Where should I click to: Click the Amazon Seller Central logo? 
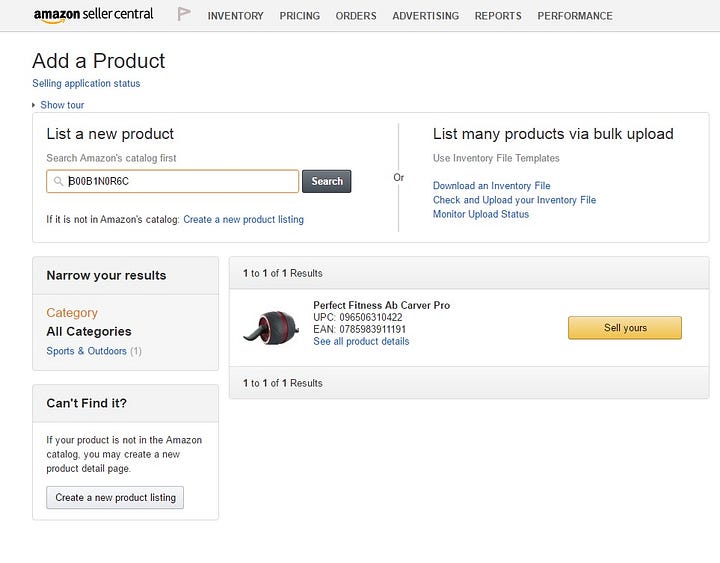coord(94,15)
